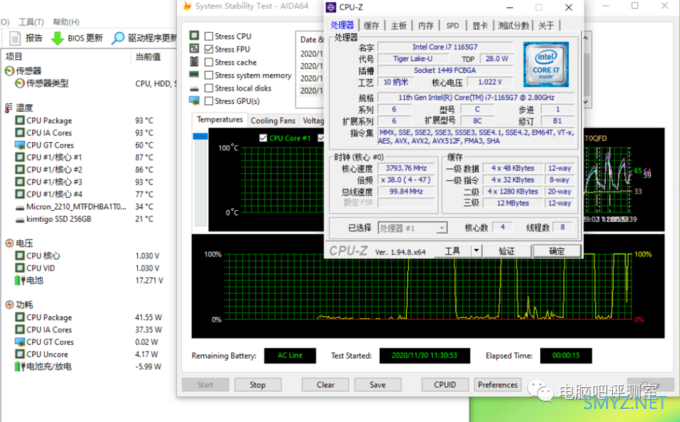Viewport: 680px width, 422px height.
Task: Select the CPU VID 1.030 V row
Action: click(x=89, y=268)
